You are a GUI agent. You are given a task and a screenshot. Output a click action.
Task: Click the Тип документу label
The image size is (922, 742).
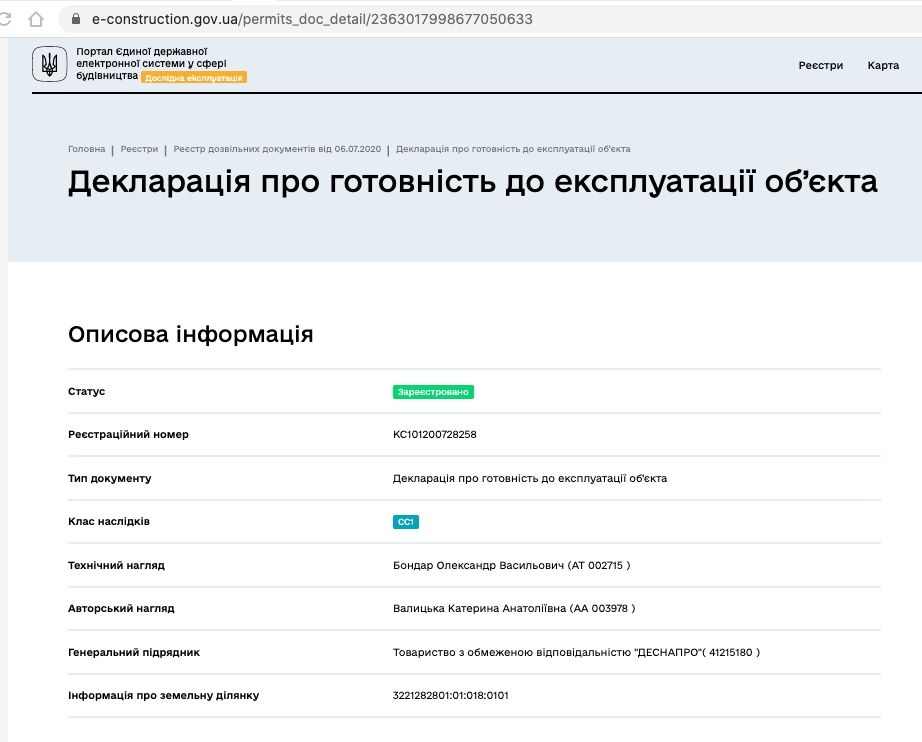pos(109,478)
